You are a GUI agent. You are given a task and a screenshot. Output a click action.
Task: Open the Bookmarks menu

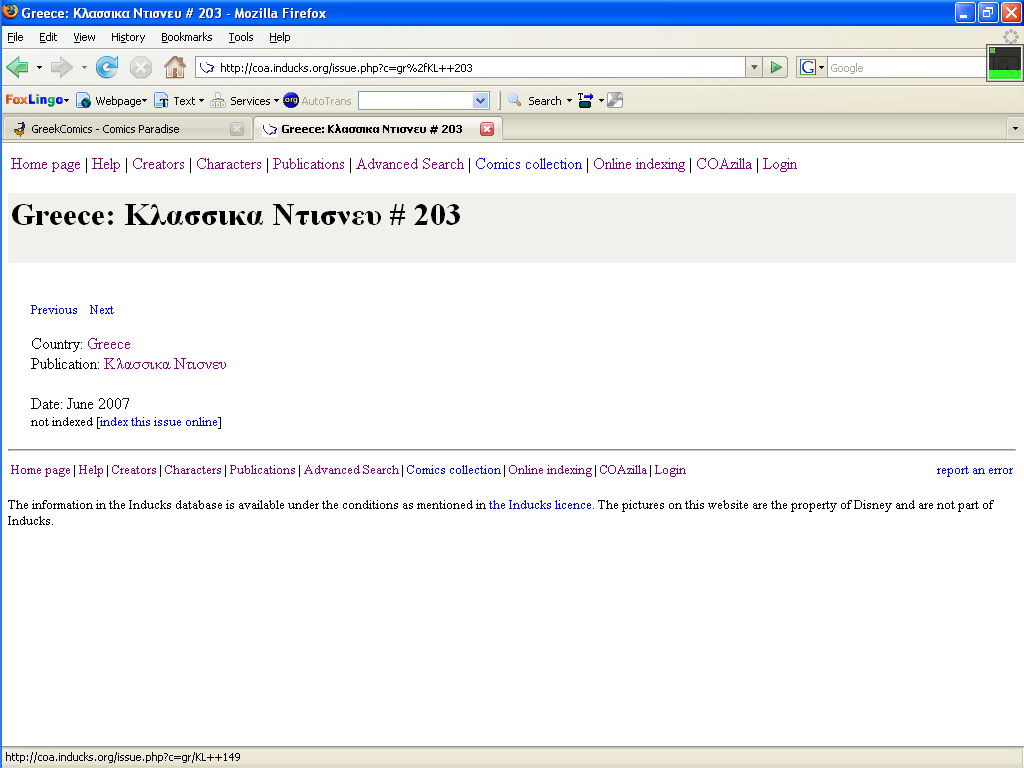click(187, 37)
